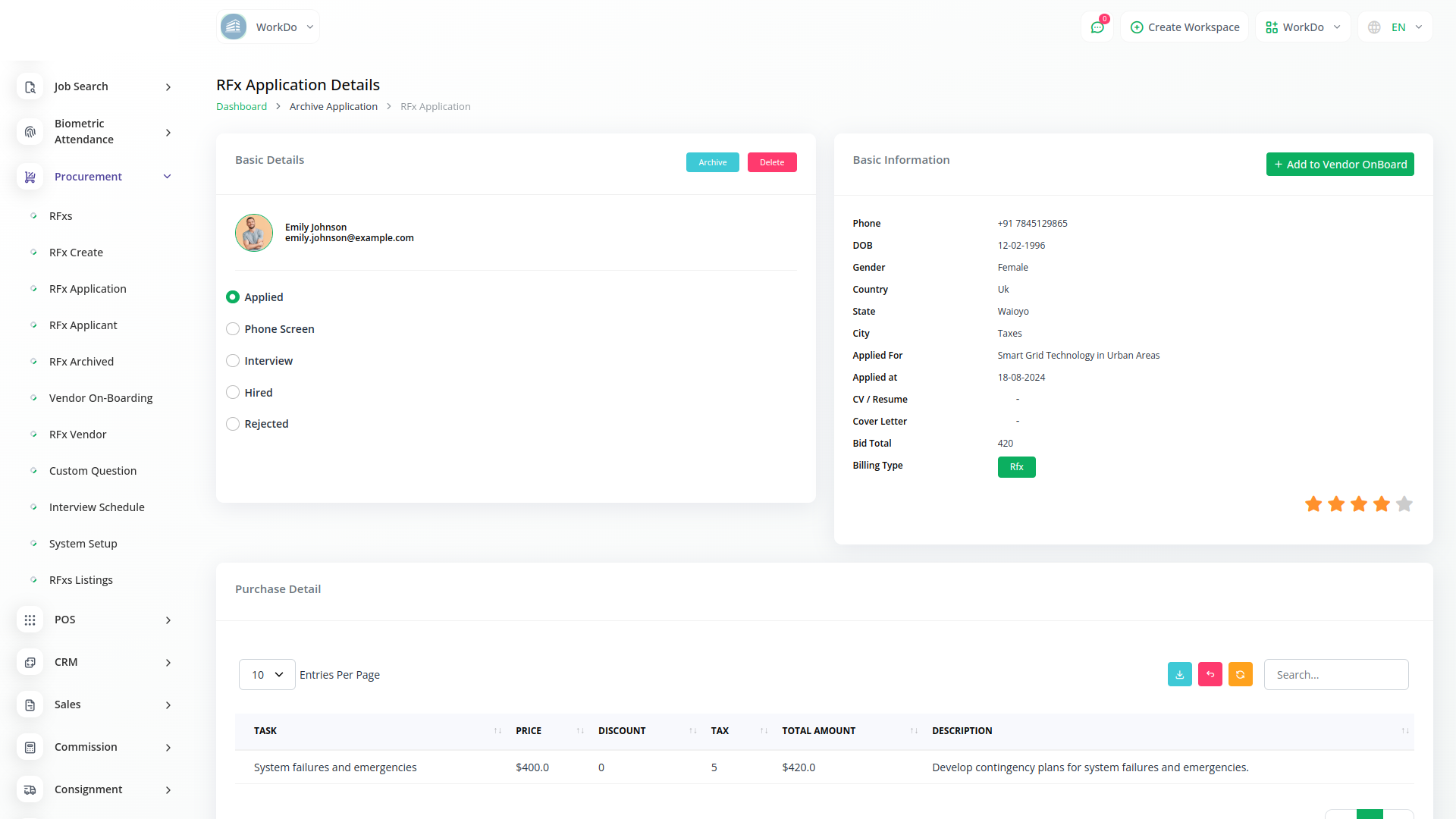
Task: Open the RFxs menu item
Action: coord(61,216)
